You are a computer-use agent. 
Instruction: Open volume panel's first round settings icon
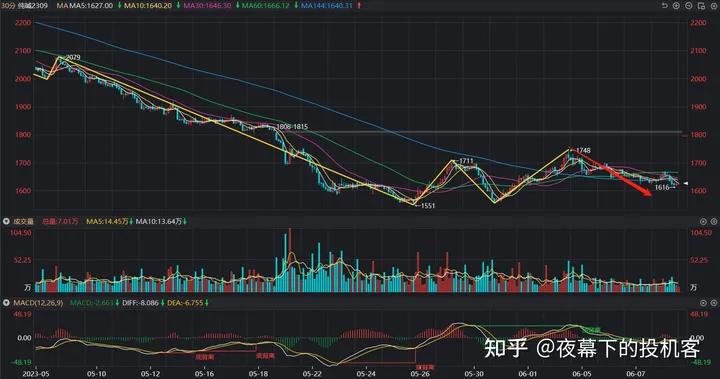703,221
